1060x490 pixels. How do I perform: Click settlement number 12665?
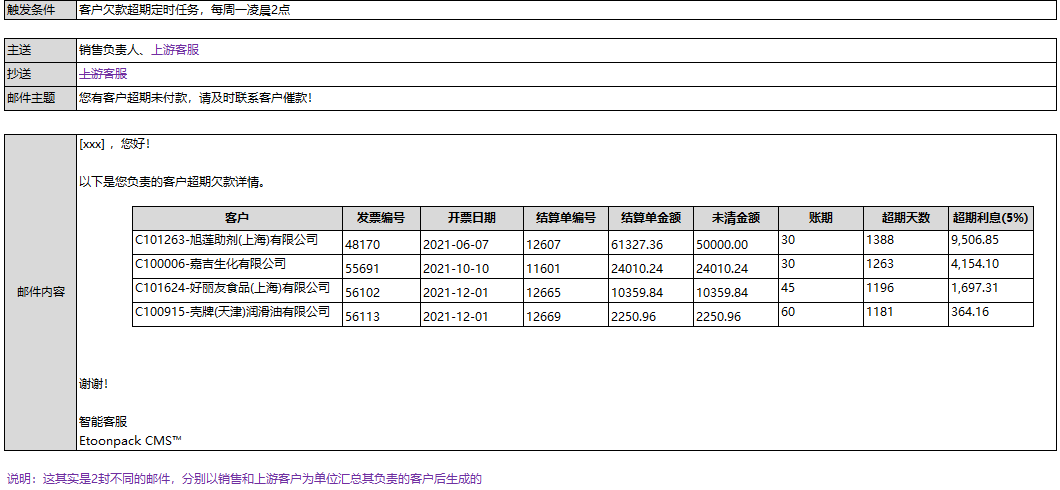pyautogui.click(x=544, y=293)
